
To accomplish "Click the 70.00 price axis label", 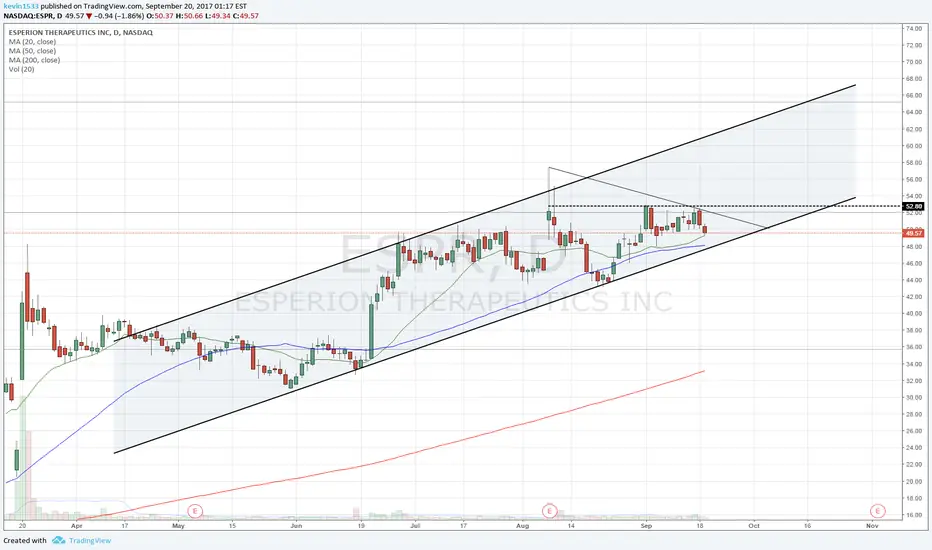I will (914, 62).
